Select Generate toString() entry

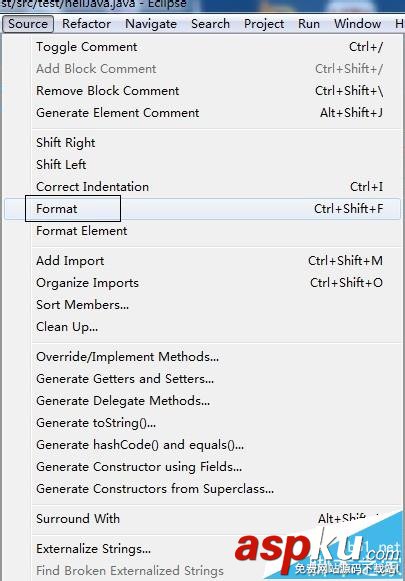click(203, 423)
